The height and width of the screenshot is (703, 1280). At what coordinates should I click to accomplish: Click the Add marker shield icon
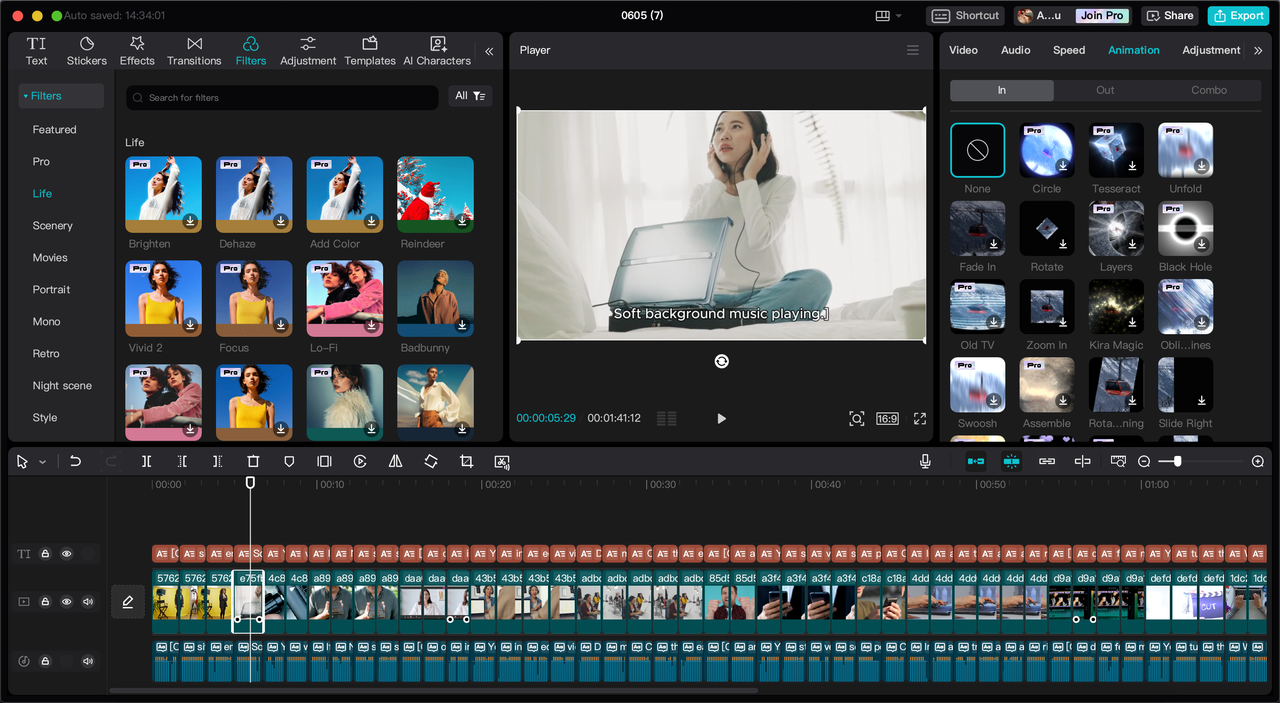289,461
